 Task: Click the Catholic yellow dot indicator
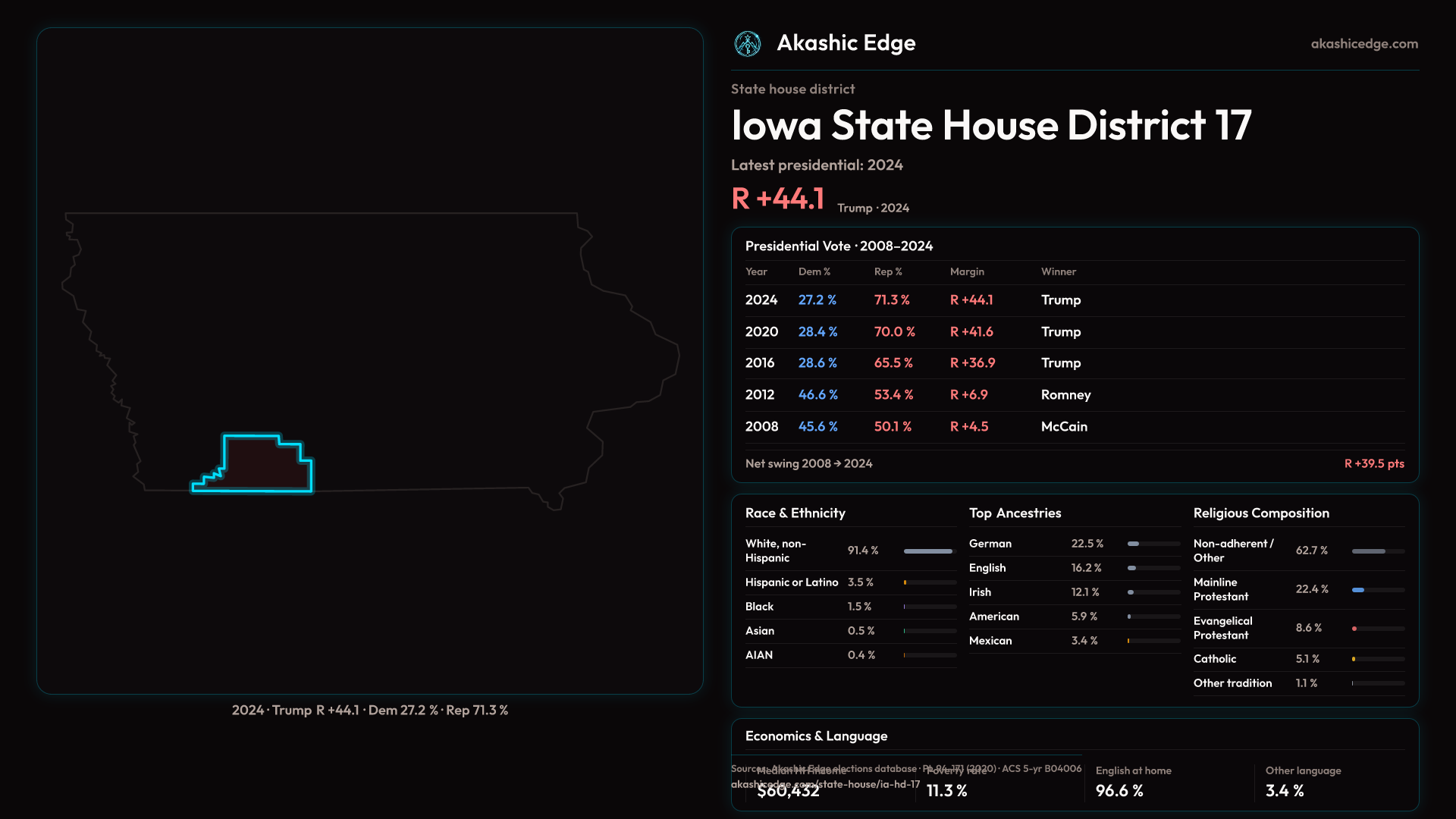coord(1354,659)
